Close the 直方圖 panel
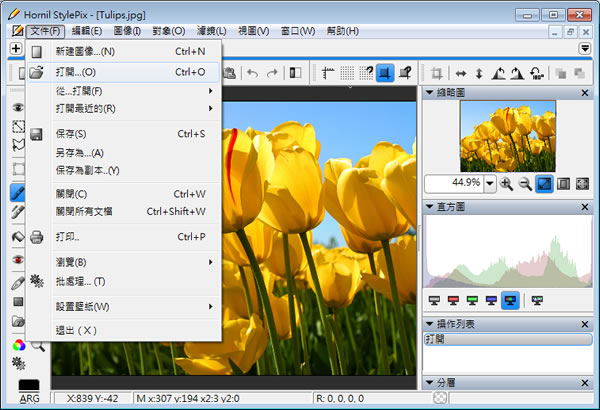This screenshot has width=600, height=410. pos(585,207)
